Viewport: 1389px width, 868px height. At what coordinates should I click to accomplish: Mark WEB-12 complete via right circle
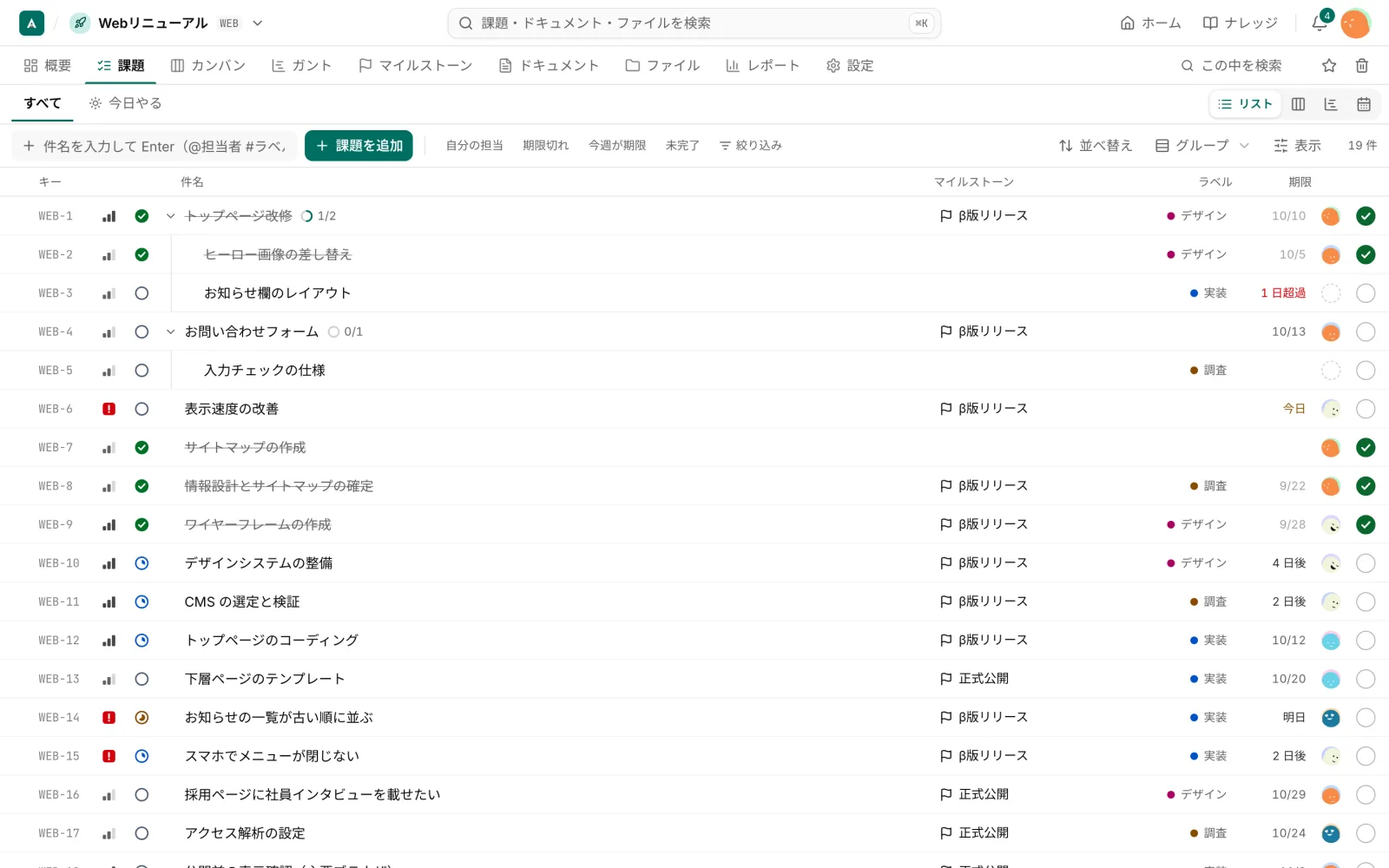coord(1366,641)
